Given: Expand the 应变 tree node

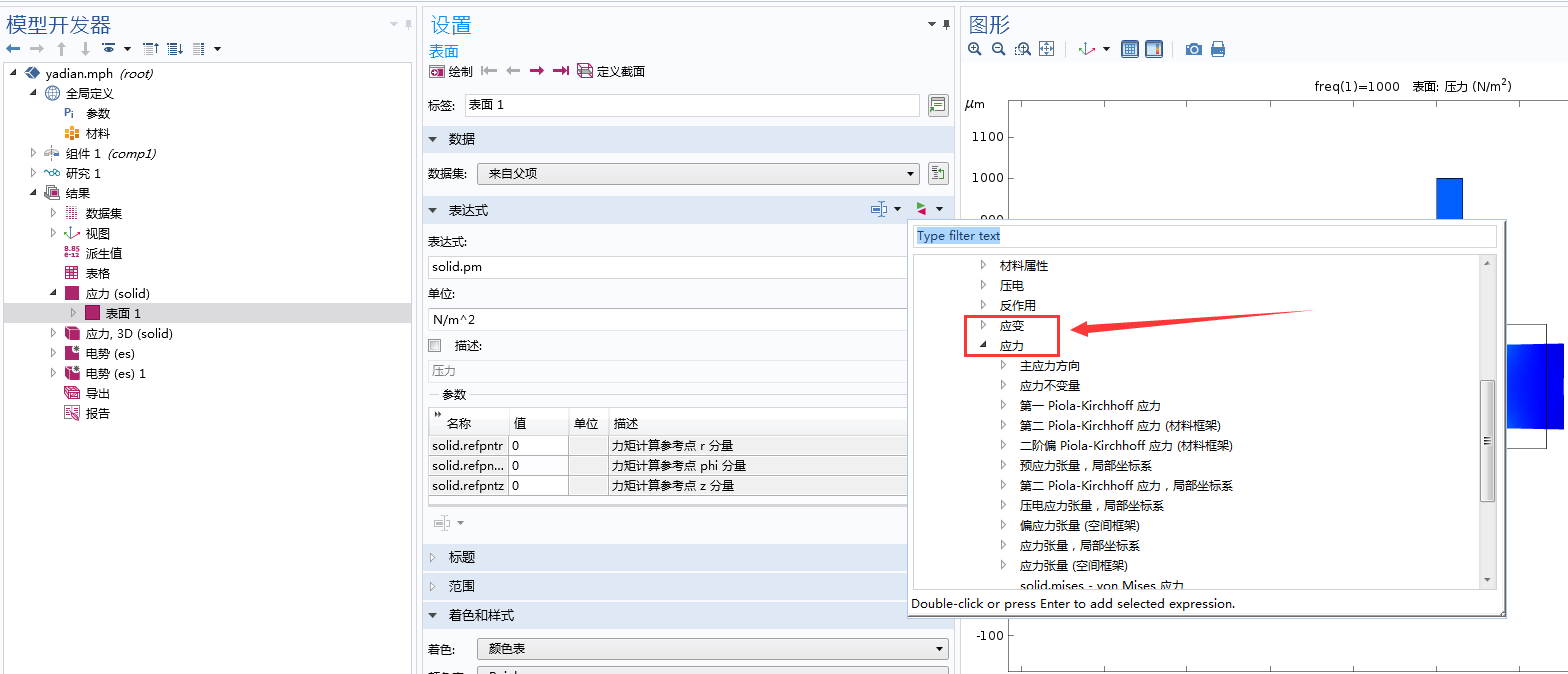Looking at the screenshot, I should [984, 325].
